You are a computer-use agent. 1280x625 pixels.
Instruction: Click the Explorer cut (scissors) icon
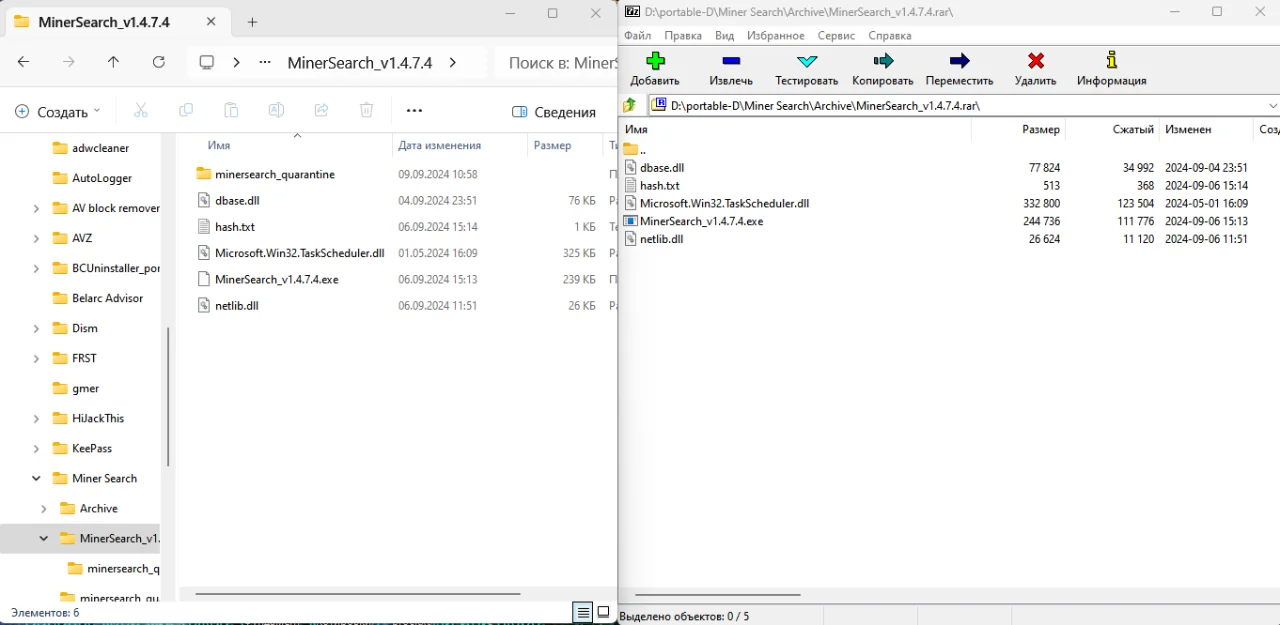pos(141,111)
